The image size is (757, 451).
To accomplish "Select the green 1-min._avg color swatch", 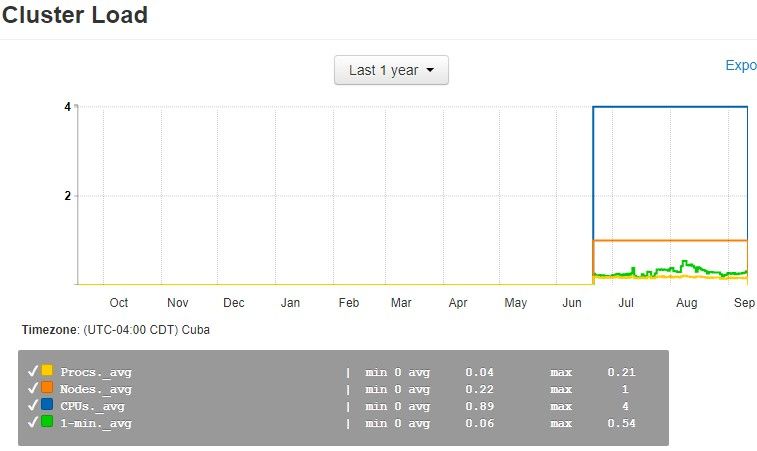I will pyautogui.click(x=47, y=423).
